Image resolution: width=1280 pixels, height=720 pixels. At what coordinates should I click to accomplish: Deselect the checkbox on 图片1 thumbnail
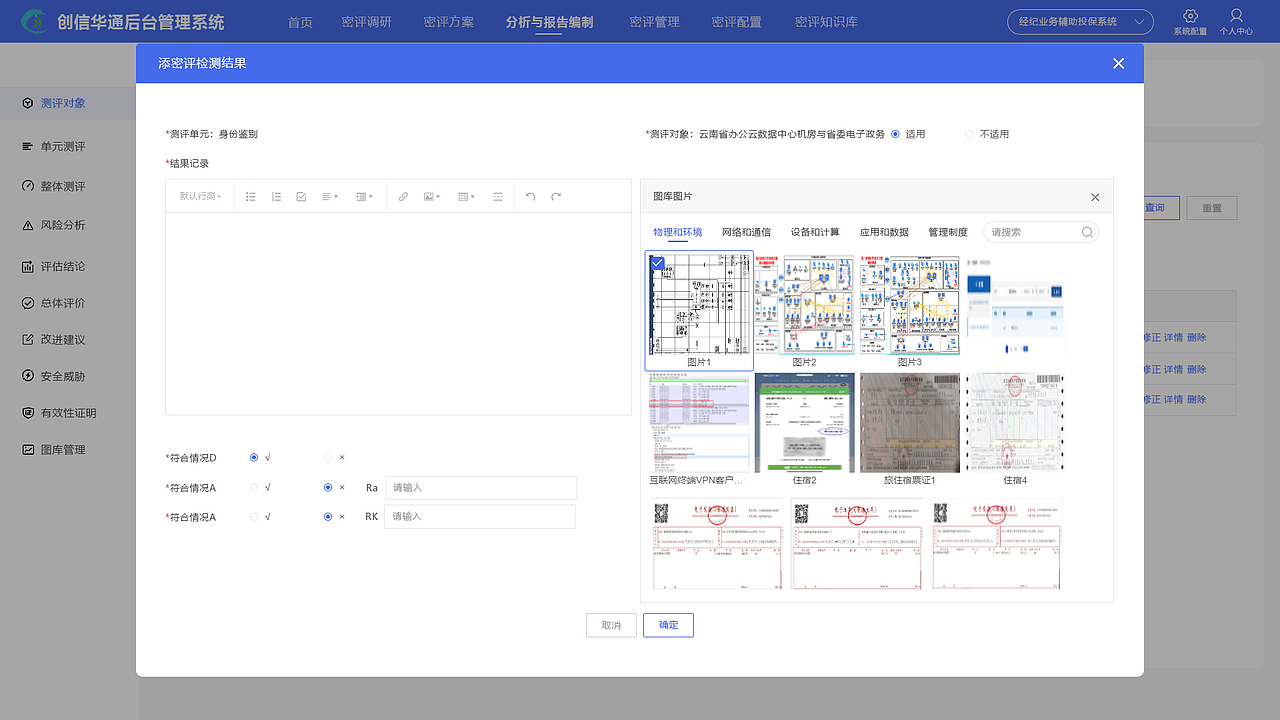[x=658, y=262]
